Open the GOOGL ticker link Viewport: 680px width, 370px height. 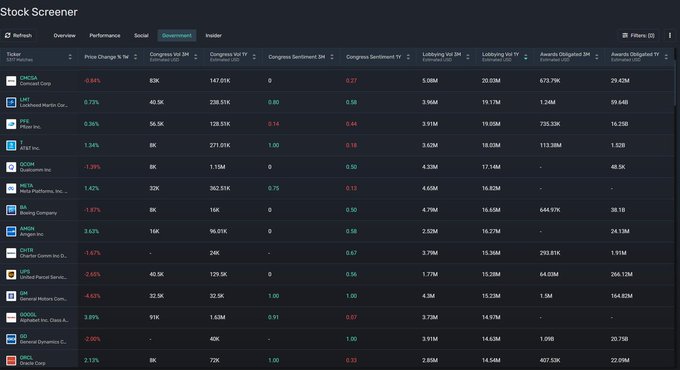pos(28,314)
